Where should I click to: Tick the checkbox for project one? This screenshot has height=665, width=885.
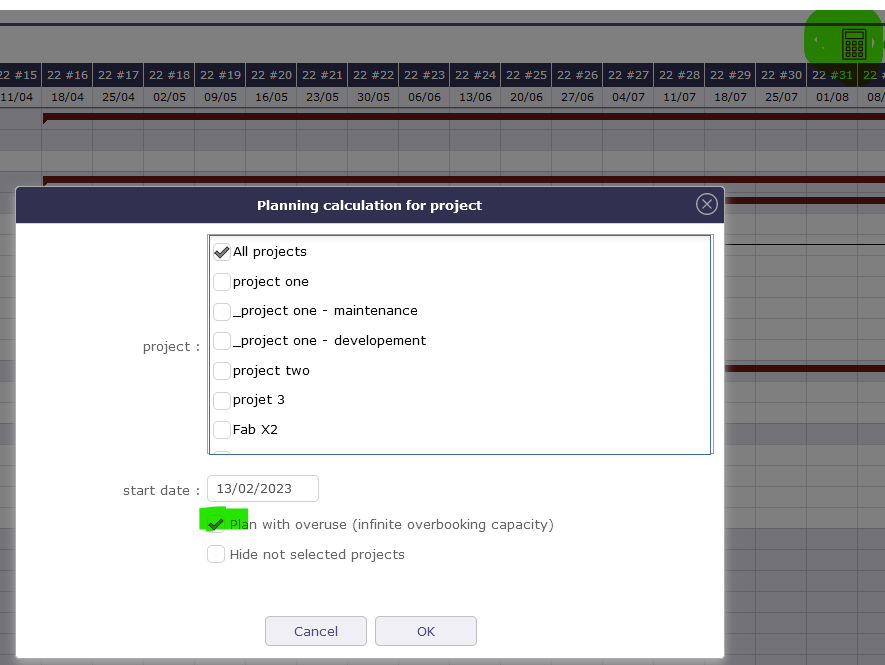coord(222,282)
